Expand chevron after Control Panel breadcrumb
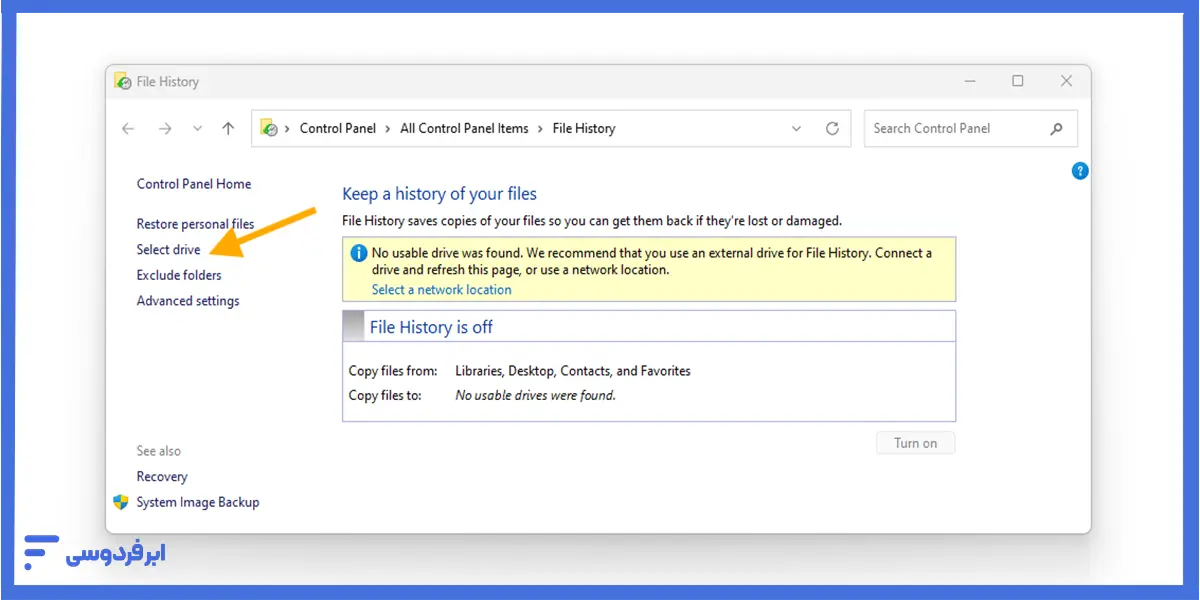Image resolution: width=1200 pixels, height=600 pixels. click(388, 128)
